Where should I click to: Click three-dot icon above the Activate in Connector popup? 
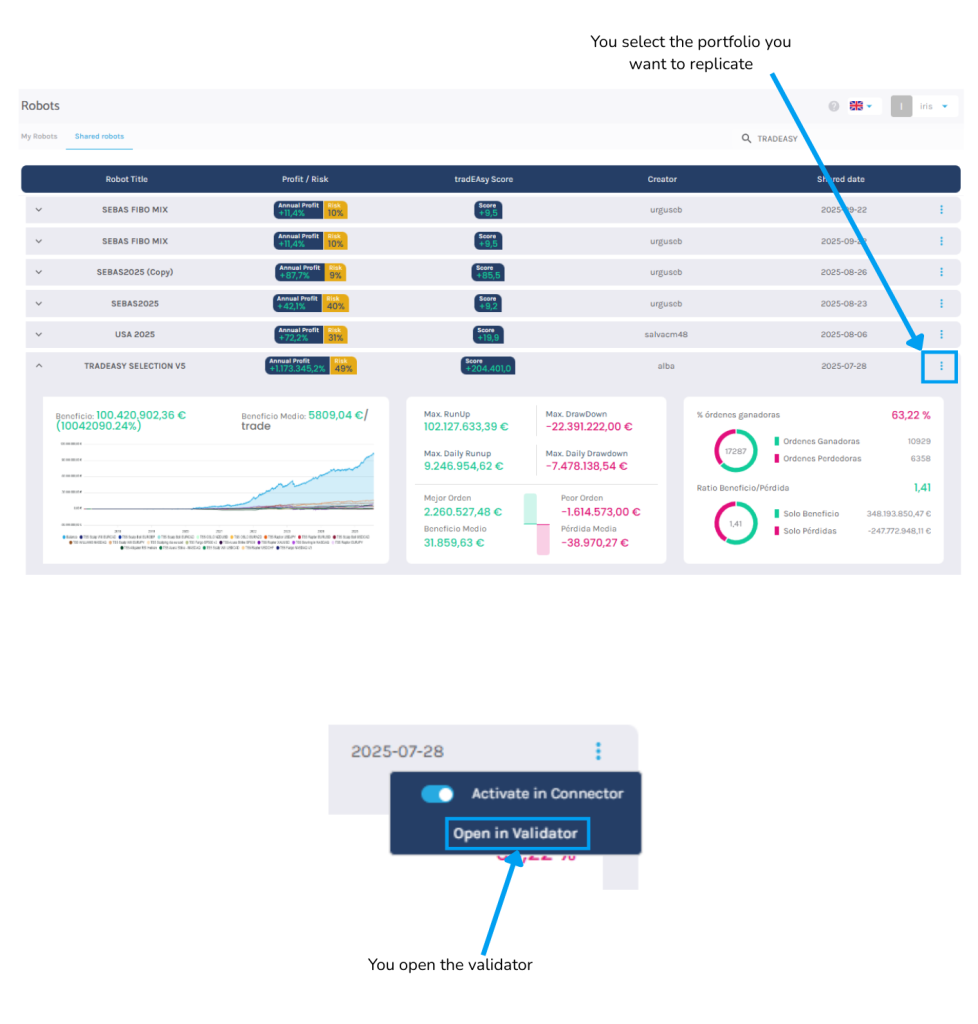598,751
